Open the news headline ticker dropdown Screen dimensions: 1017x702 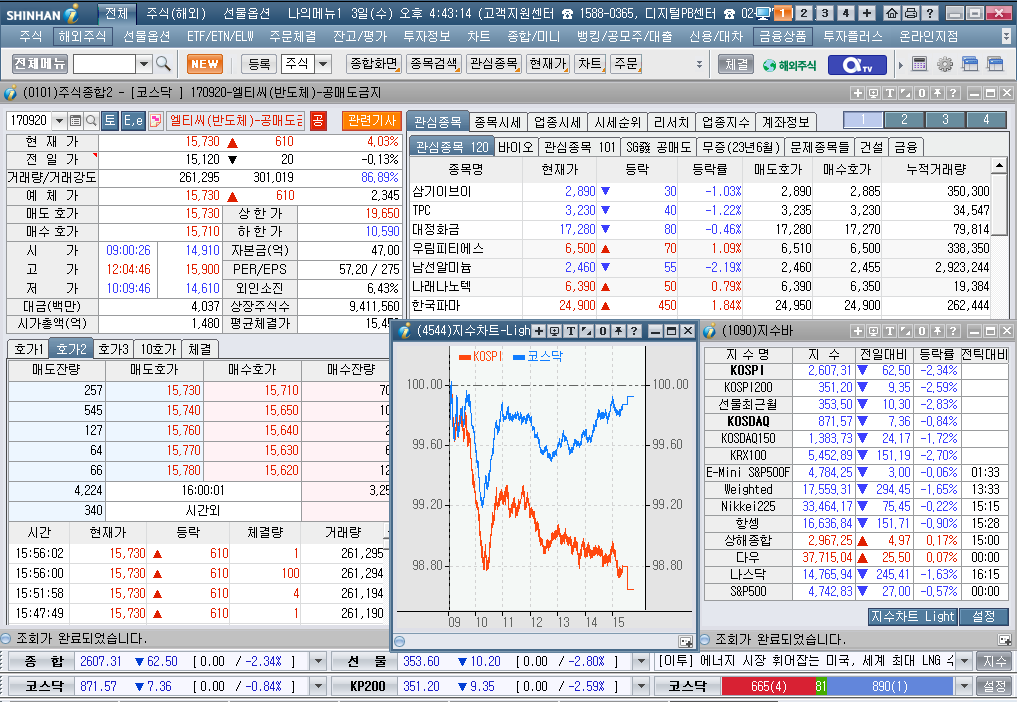click(x=964, y=662)
